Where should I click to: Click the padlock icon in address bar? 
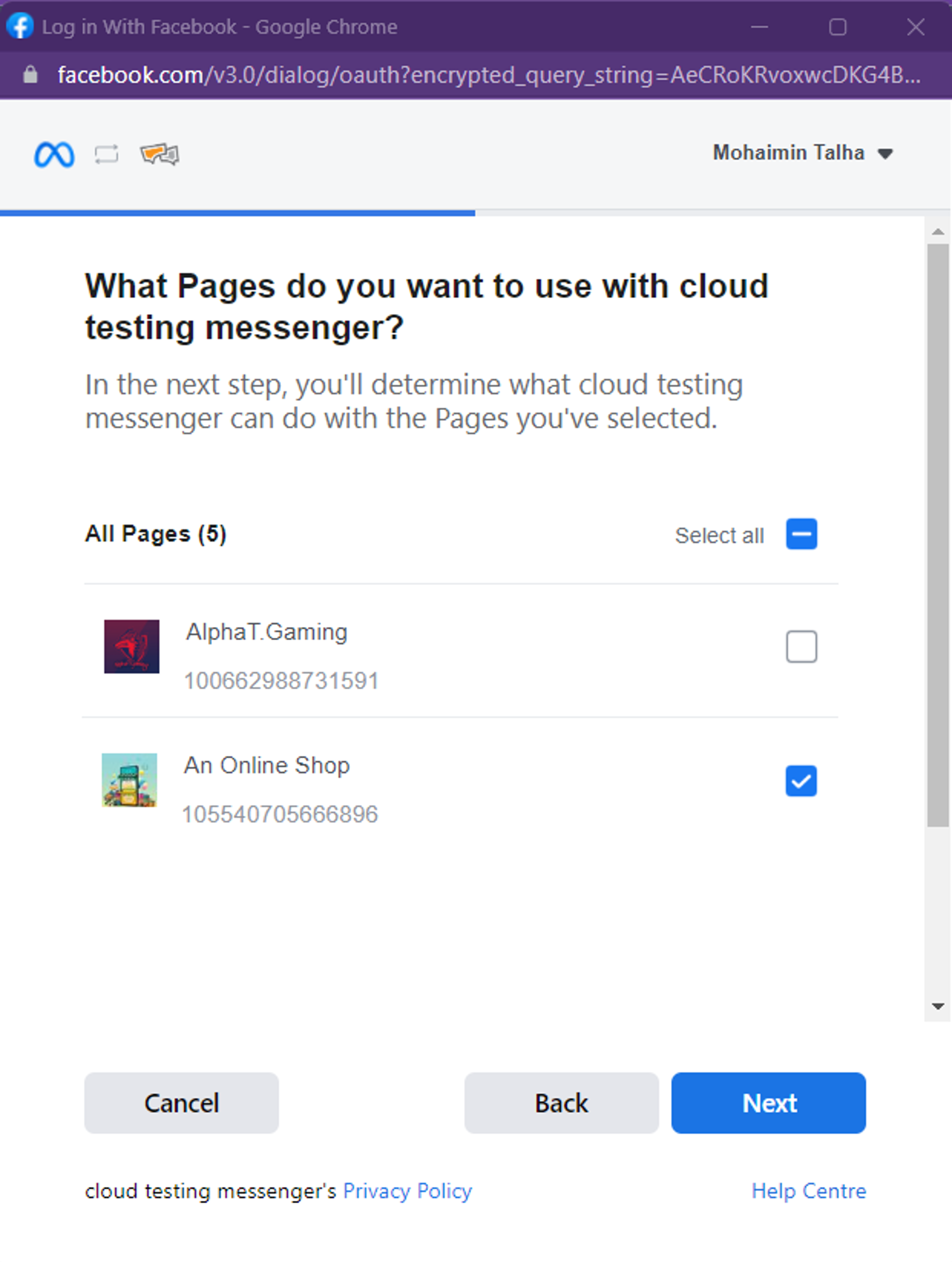pyautogui.click(x=30, y=75)
